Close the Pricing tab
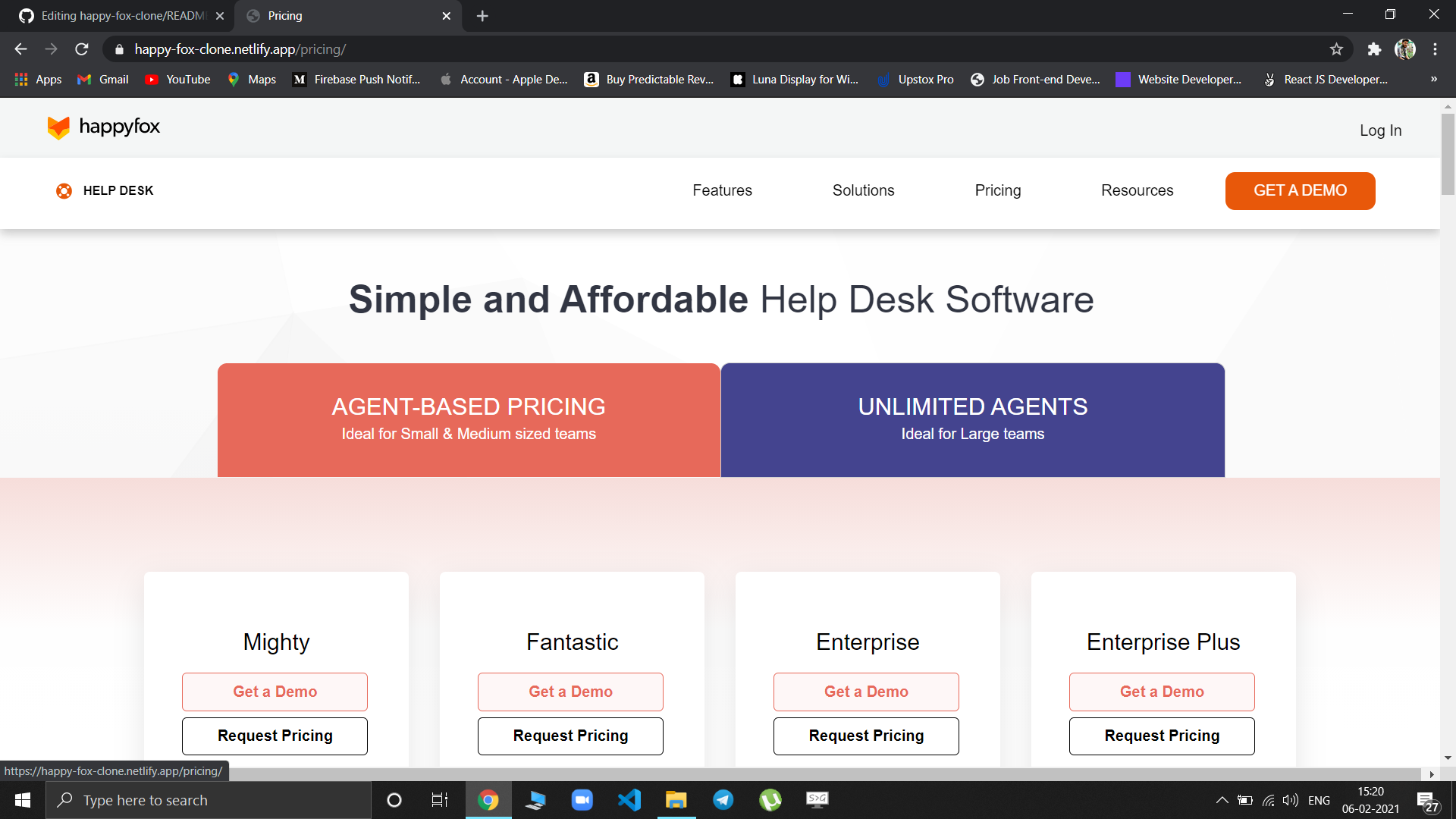 446,16
